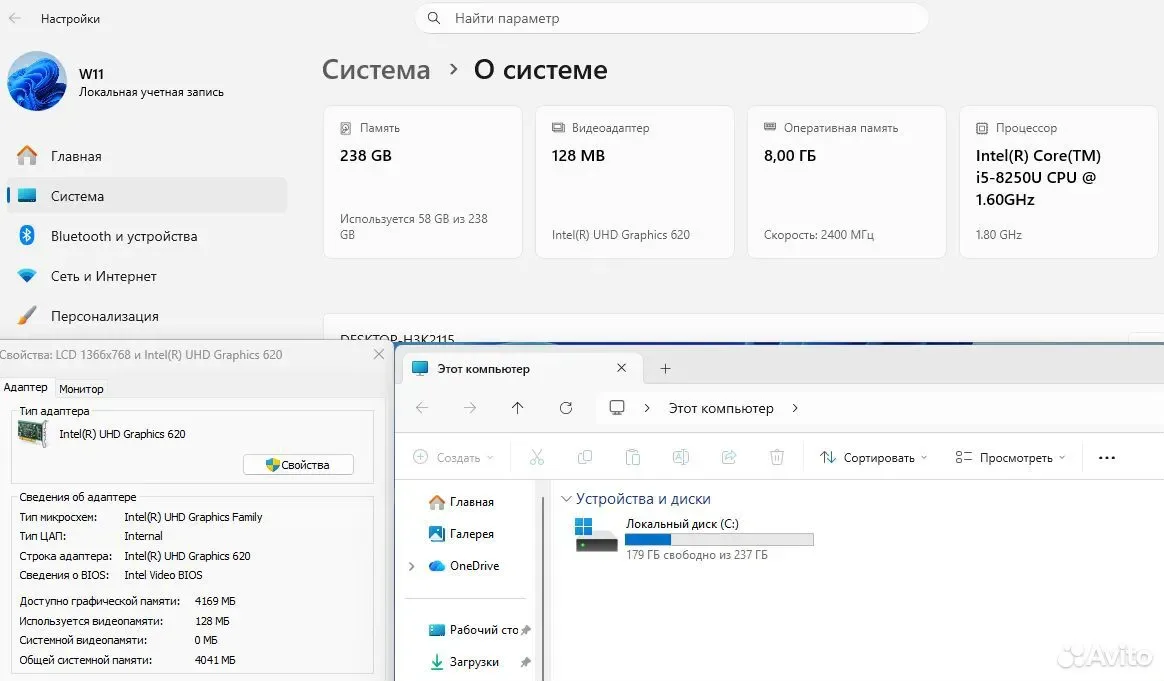Click the C: drive usage bar
1164x681 pixels.
click(719, 540)
